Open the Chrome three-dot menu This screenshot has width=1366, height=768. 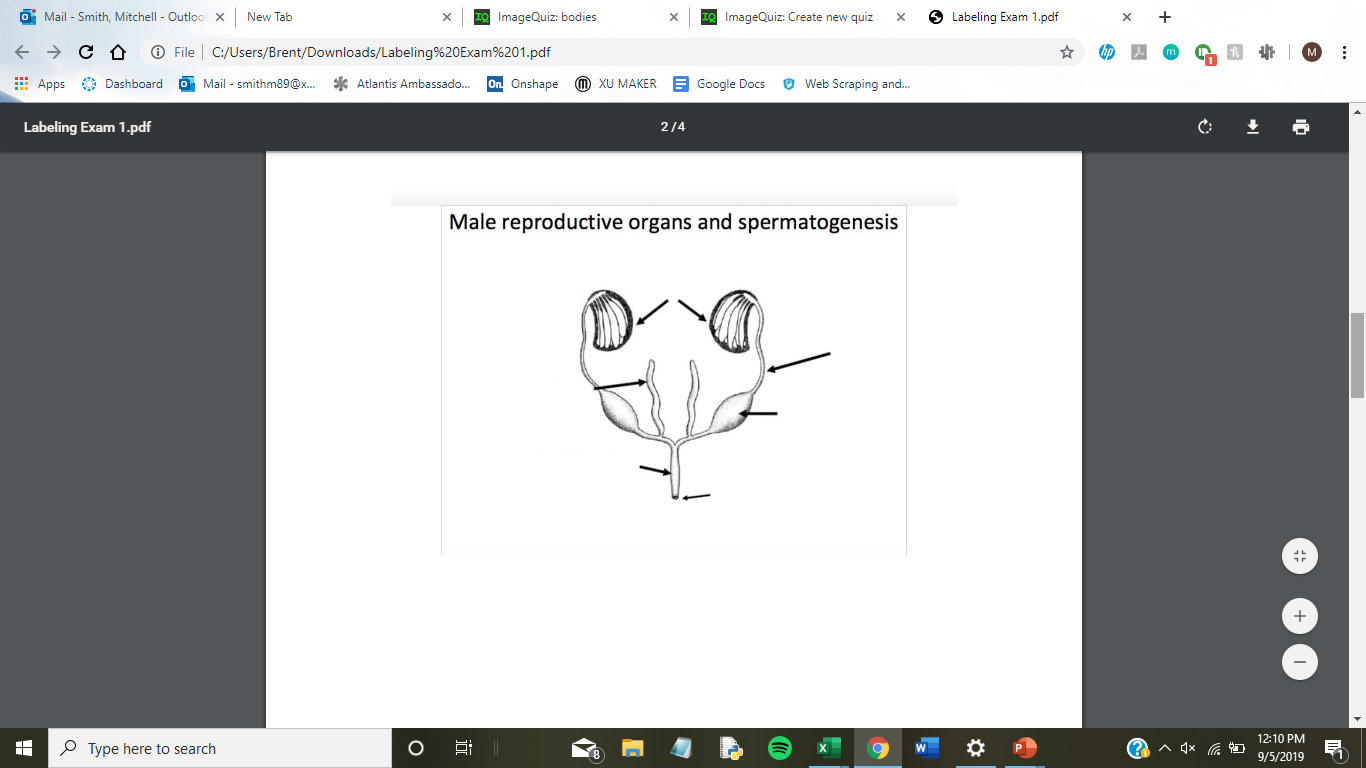click(1345, 52)
